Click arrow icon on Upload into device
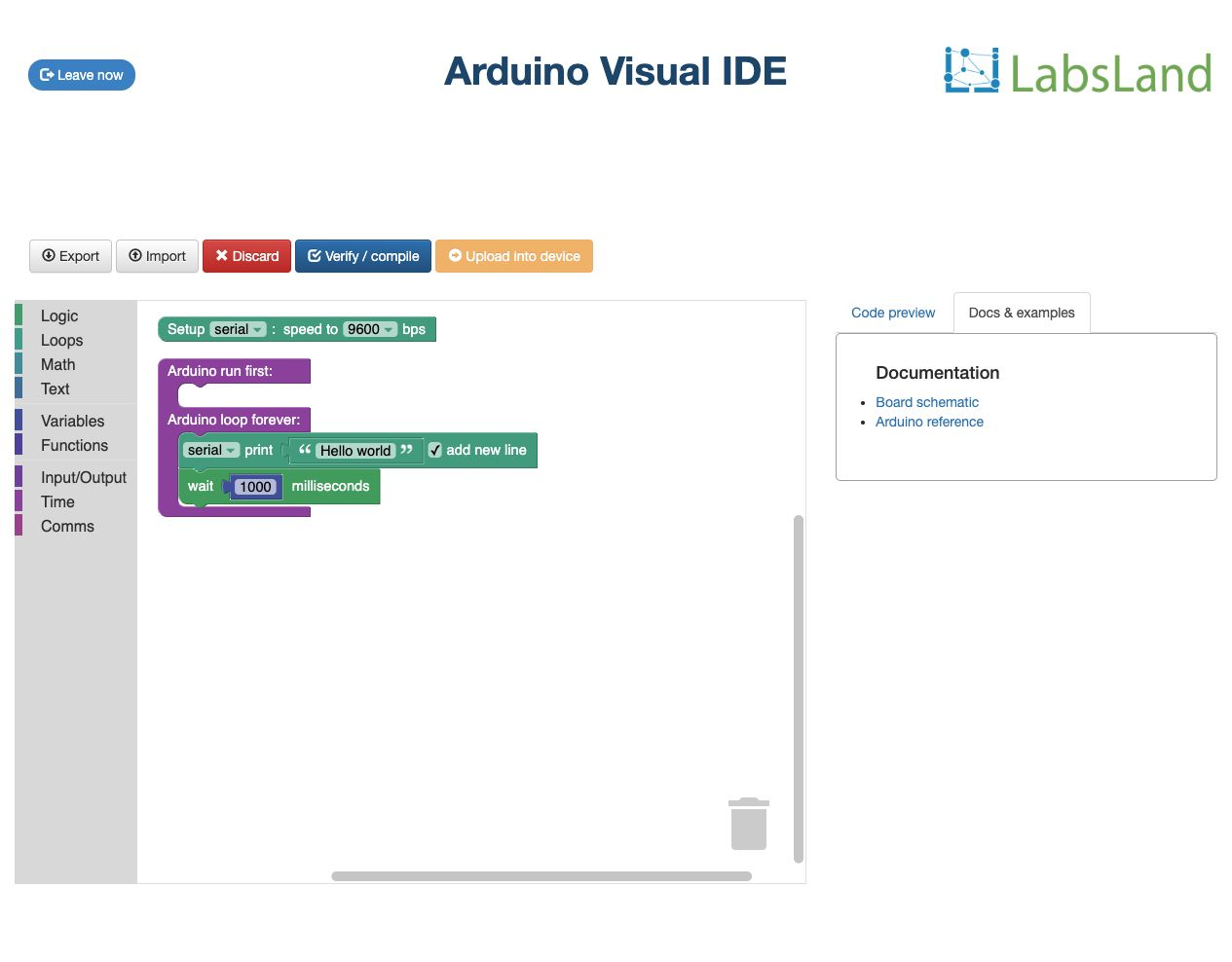The height and width of the screenshot is (962, 1232). (455, 255)
